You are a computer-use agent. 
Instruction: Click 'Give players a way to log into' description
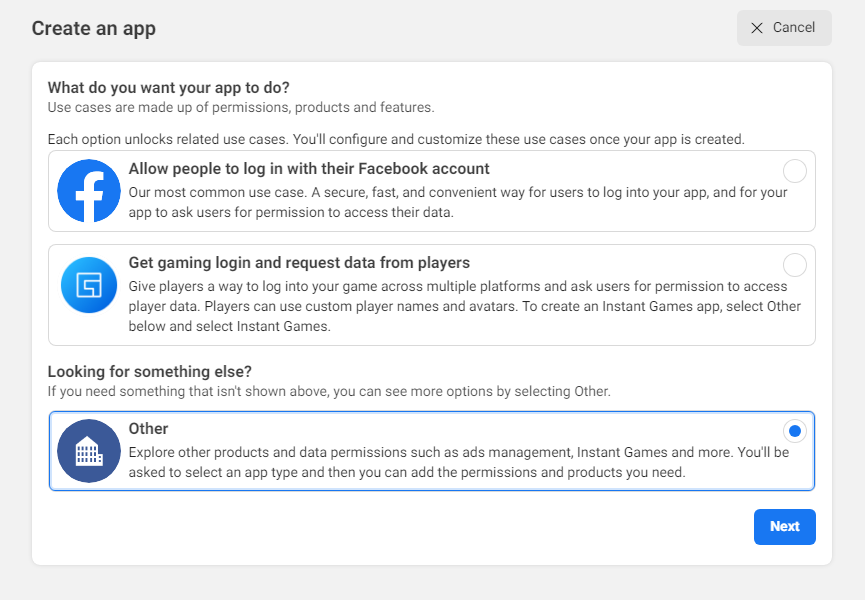click(x=464, y=306)
